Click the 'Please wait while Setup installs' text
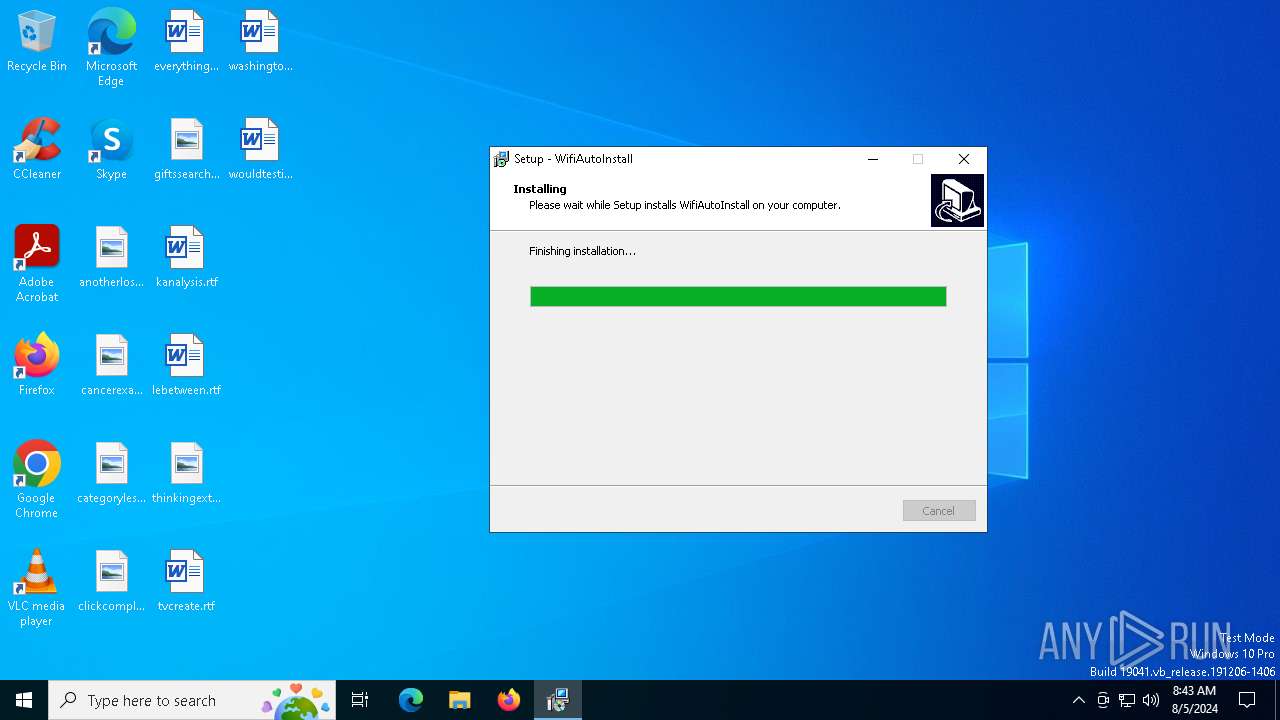 click(x=685, y=205)
